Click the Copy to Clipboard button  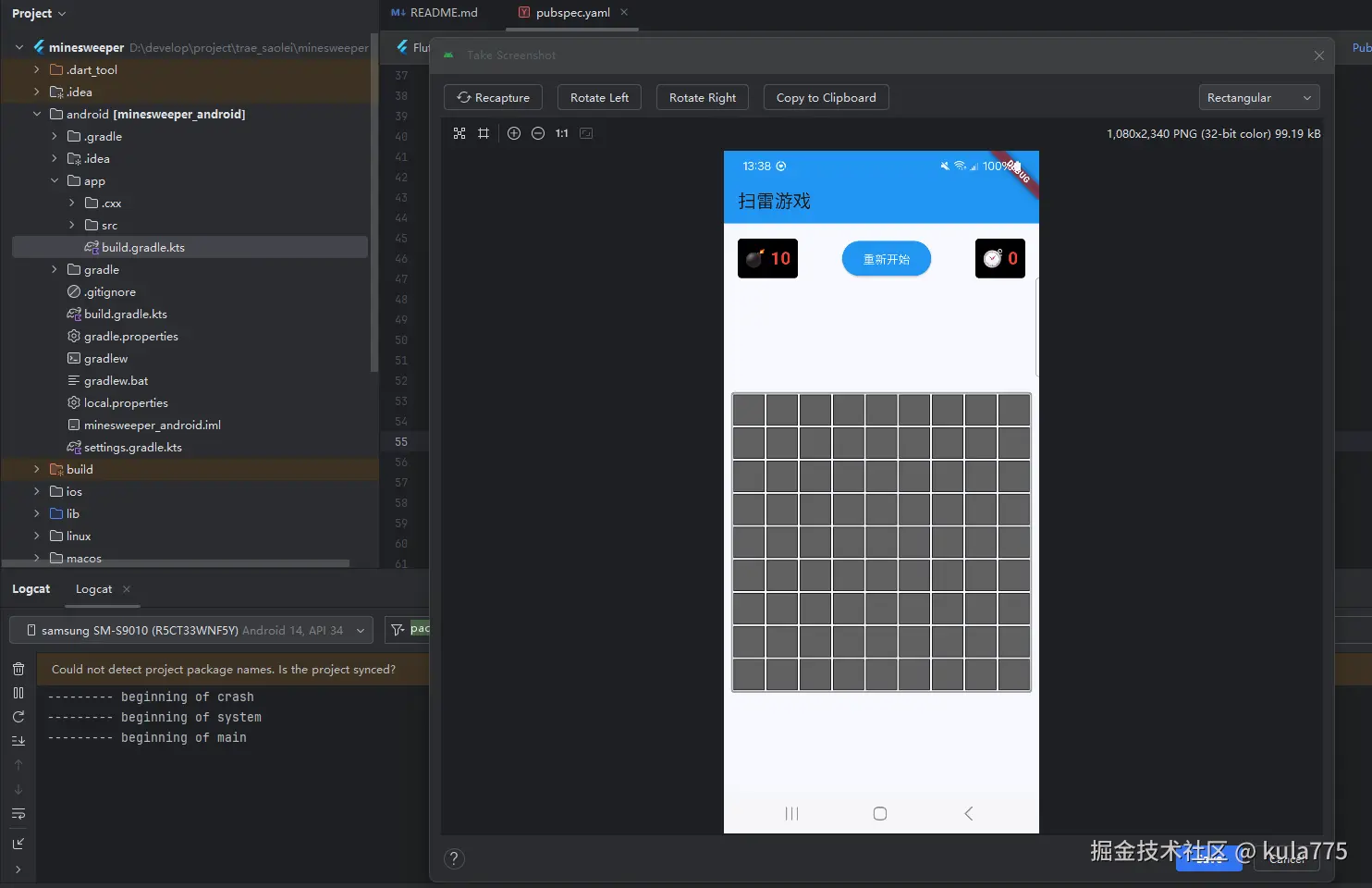[x=826, y=98]
